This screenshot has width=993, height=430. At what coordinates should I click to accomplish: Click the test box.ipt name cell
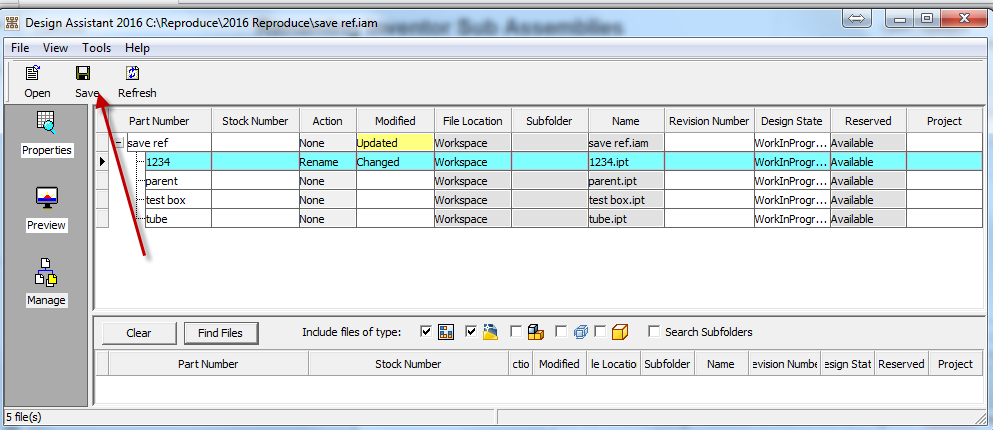pyautogui.click(x=626, y=200)
